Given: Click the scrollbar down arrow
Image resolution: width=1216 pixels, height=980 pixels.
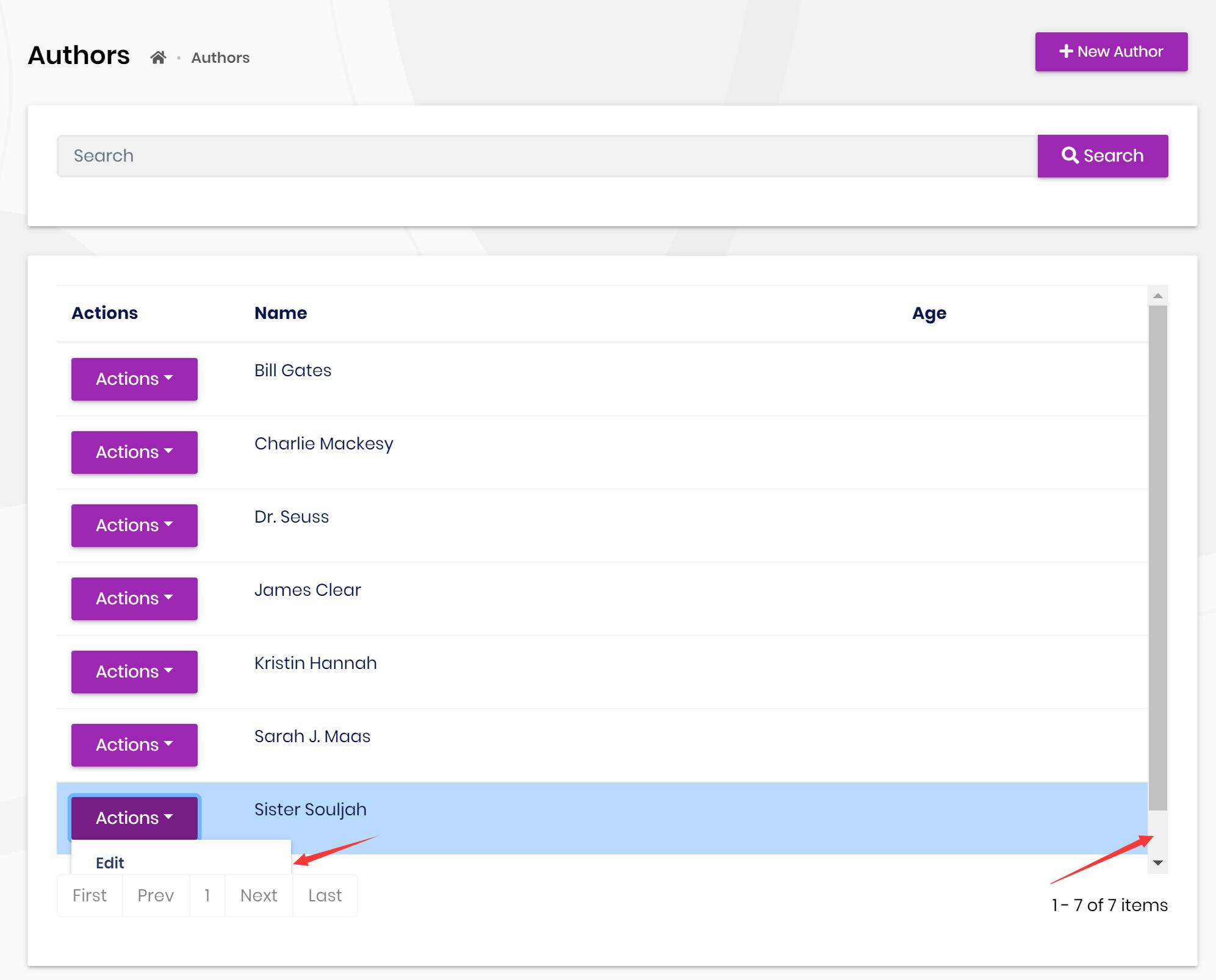Looking at the screenshot, I should (x=1157, y=863).
